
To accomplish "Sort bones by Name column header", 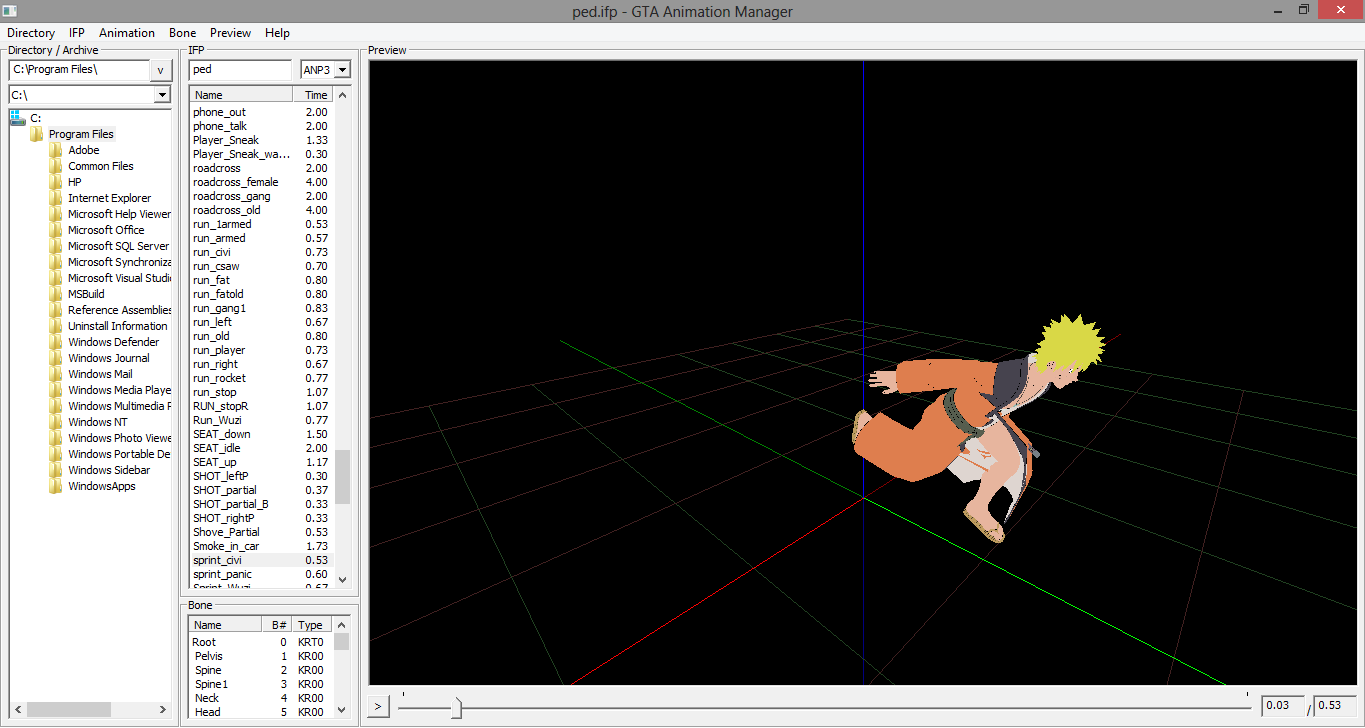I will click(x=225, y=625).
